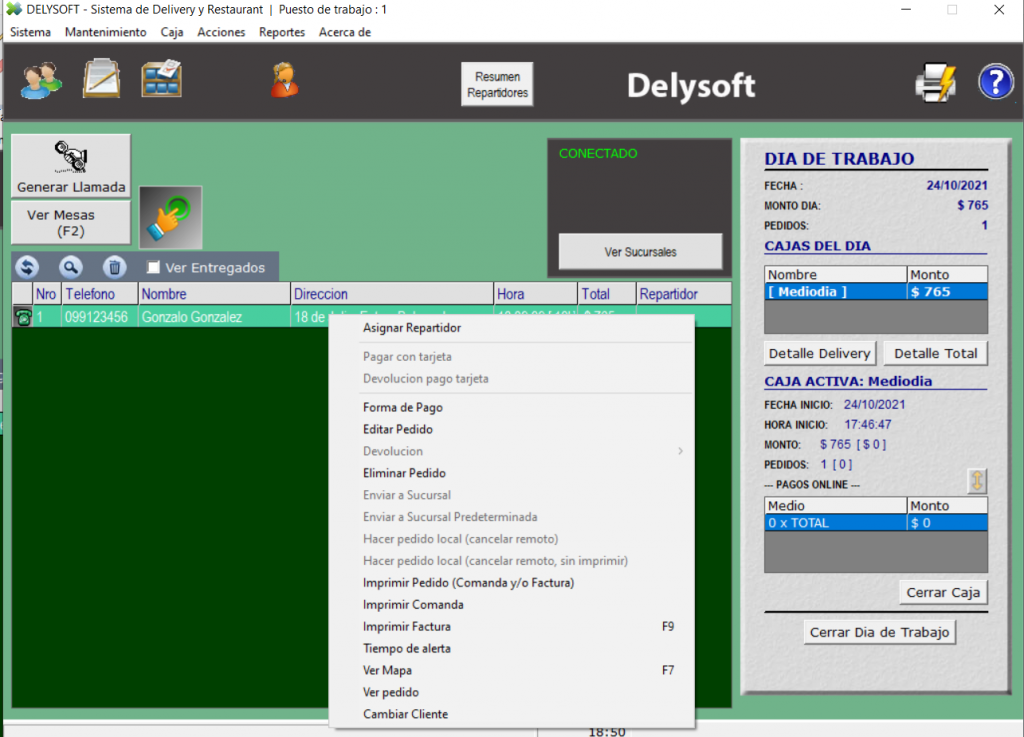Click the Ver Sucursales button
Screen dimensions: 1024x737
click(640, 252)
